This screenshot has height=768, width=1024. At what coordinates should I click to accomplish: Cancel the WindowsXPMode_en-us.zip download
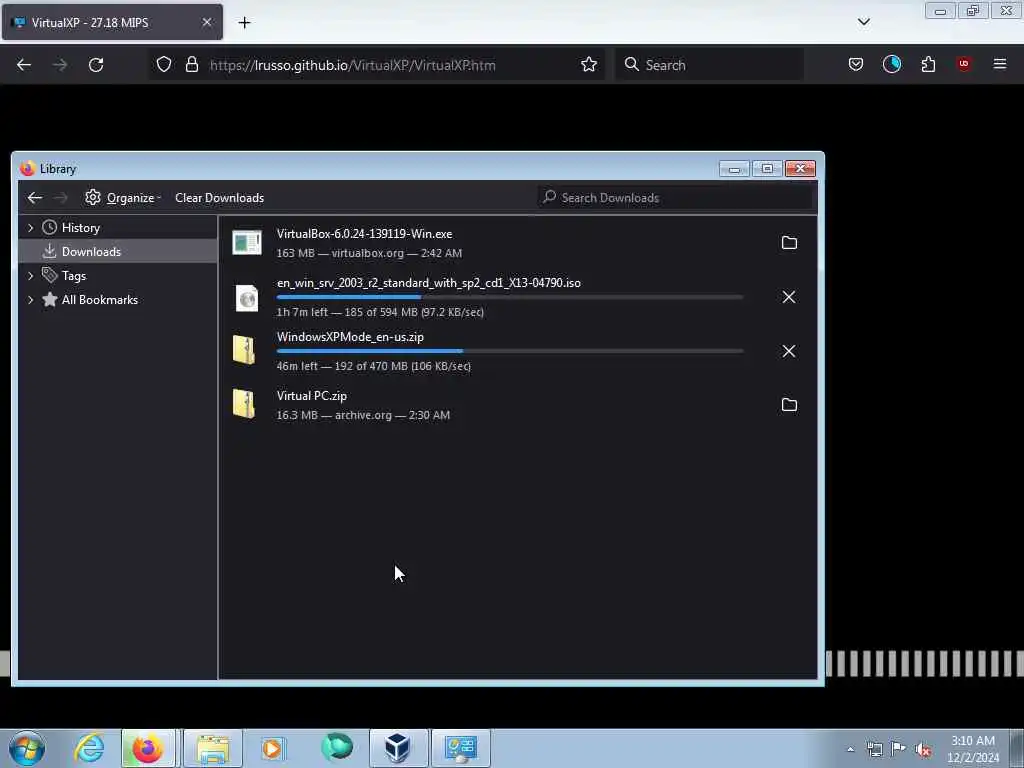(789, 351)
